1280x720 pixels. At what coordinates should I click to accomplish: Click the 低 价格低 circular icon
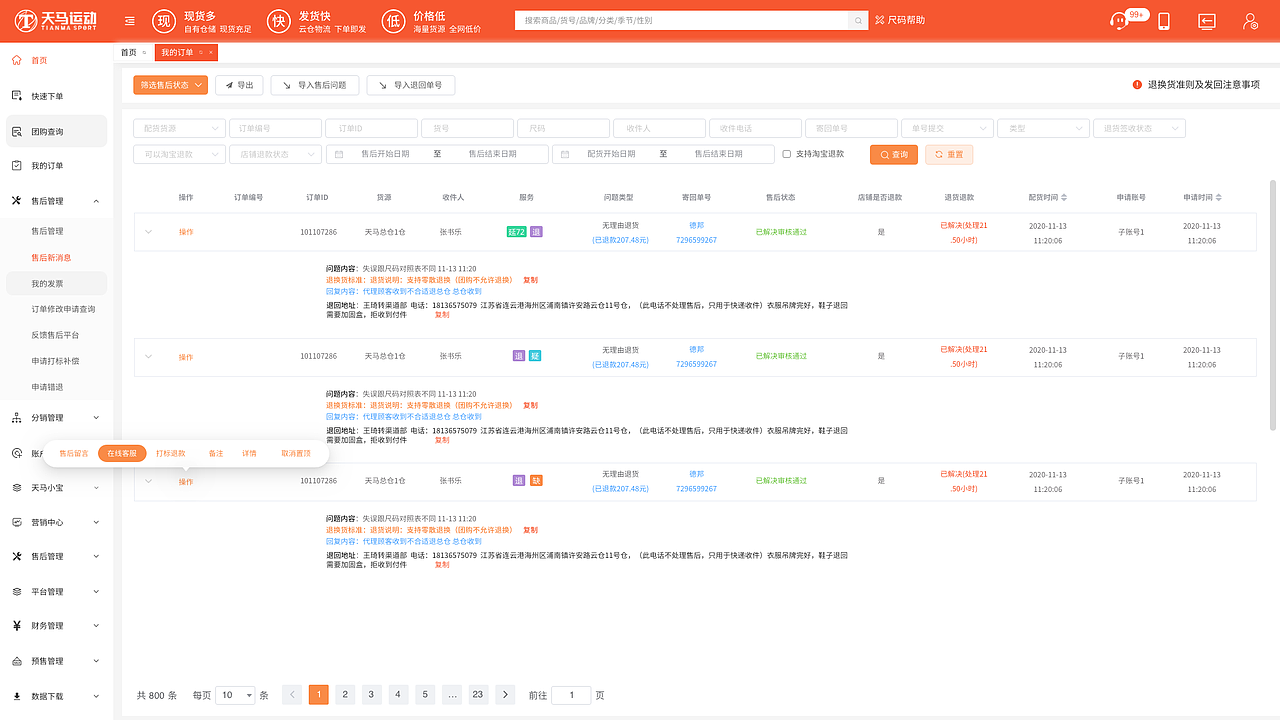click(x=393, y=20)
